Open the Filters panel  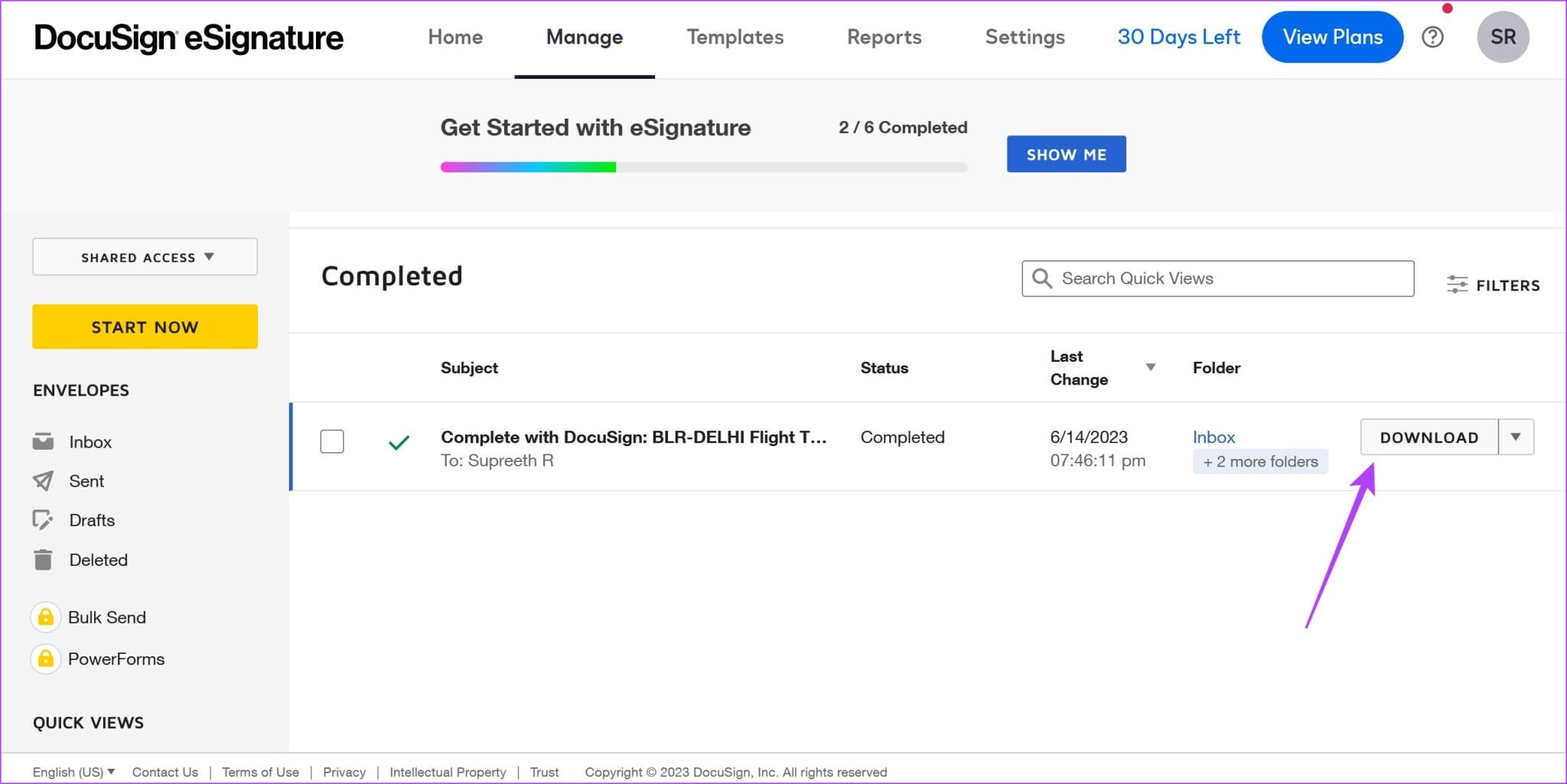click(1493, 285)
